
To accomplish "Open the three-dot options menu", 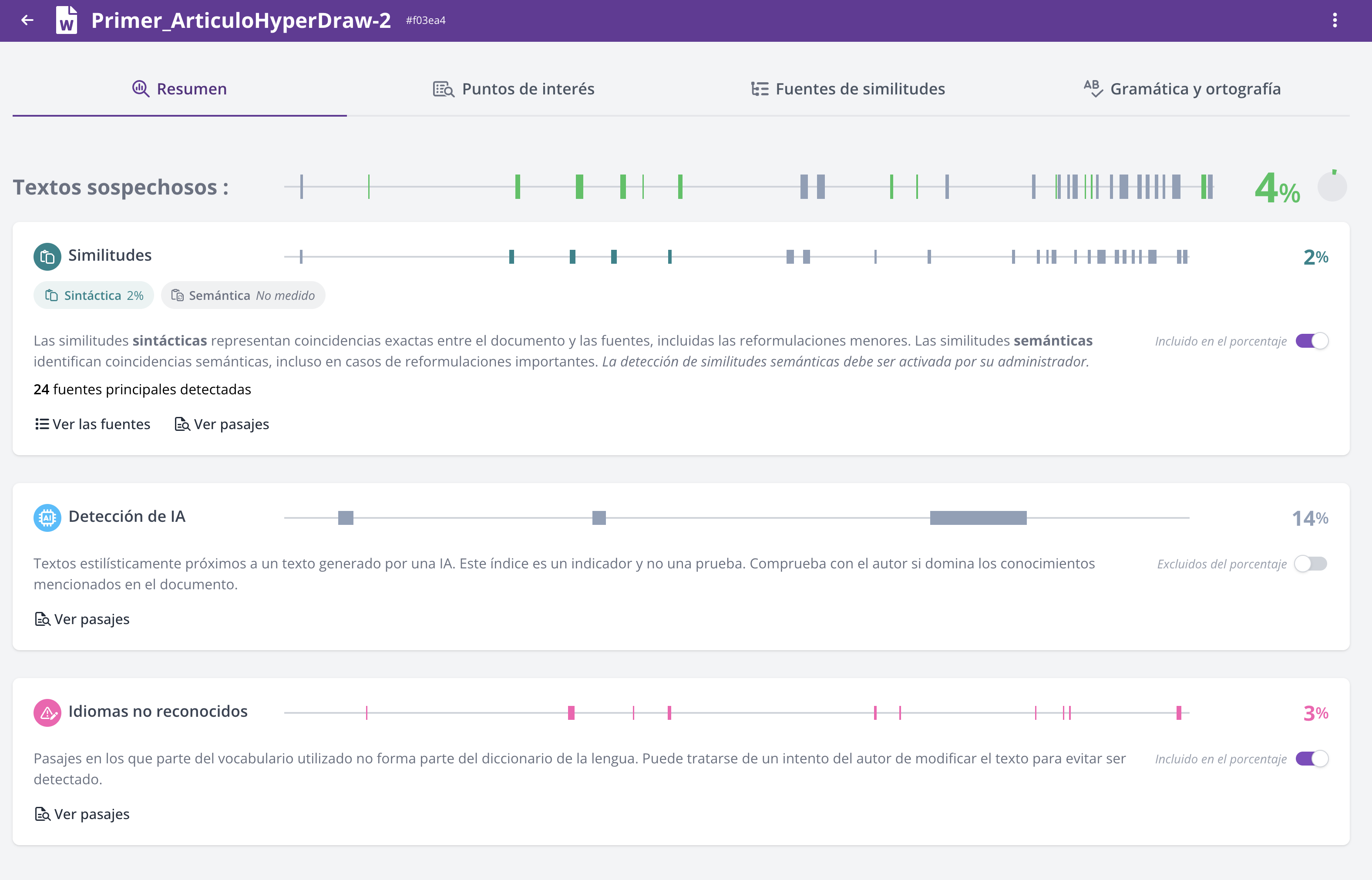I will click(x=1335, y=20).
